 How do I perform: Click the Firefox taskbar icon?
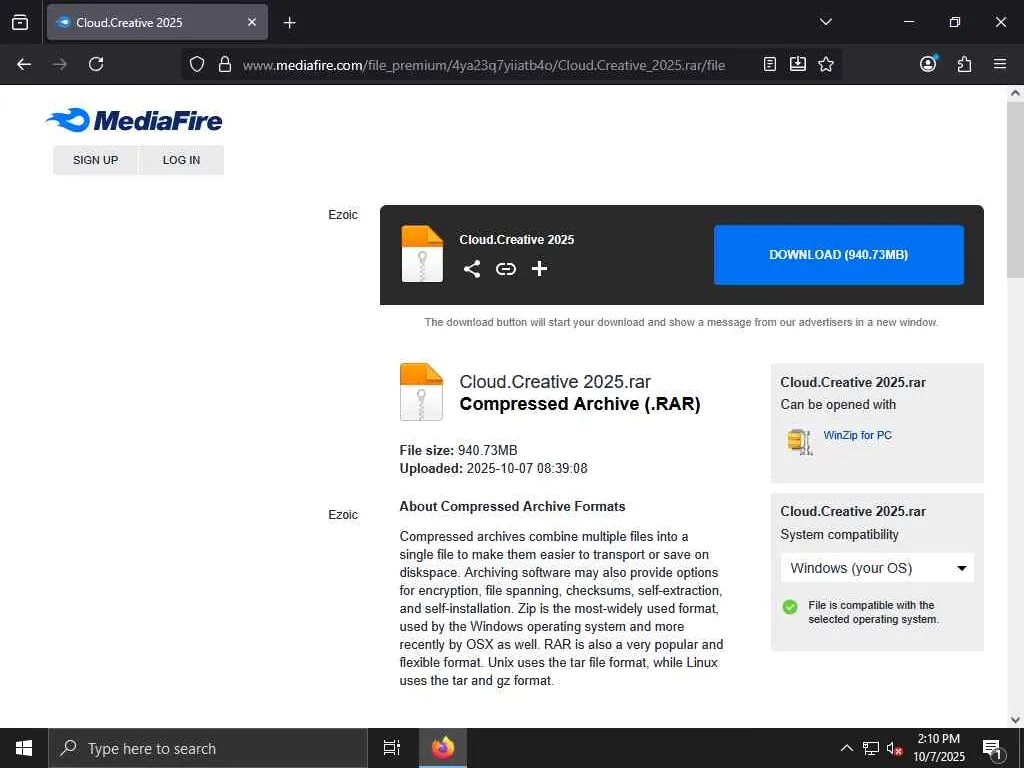(443, 748)
